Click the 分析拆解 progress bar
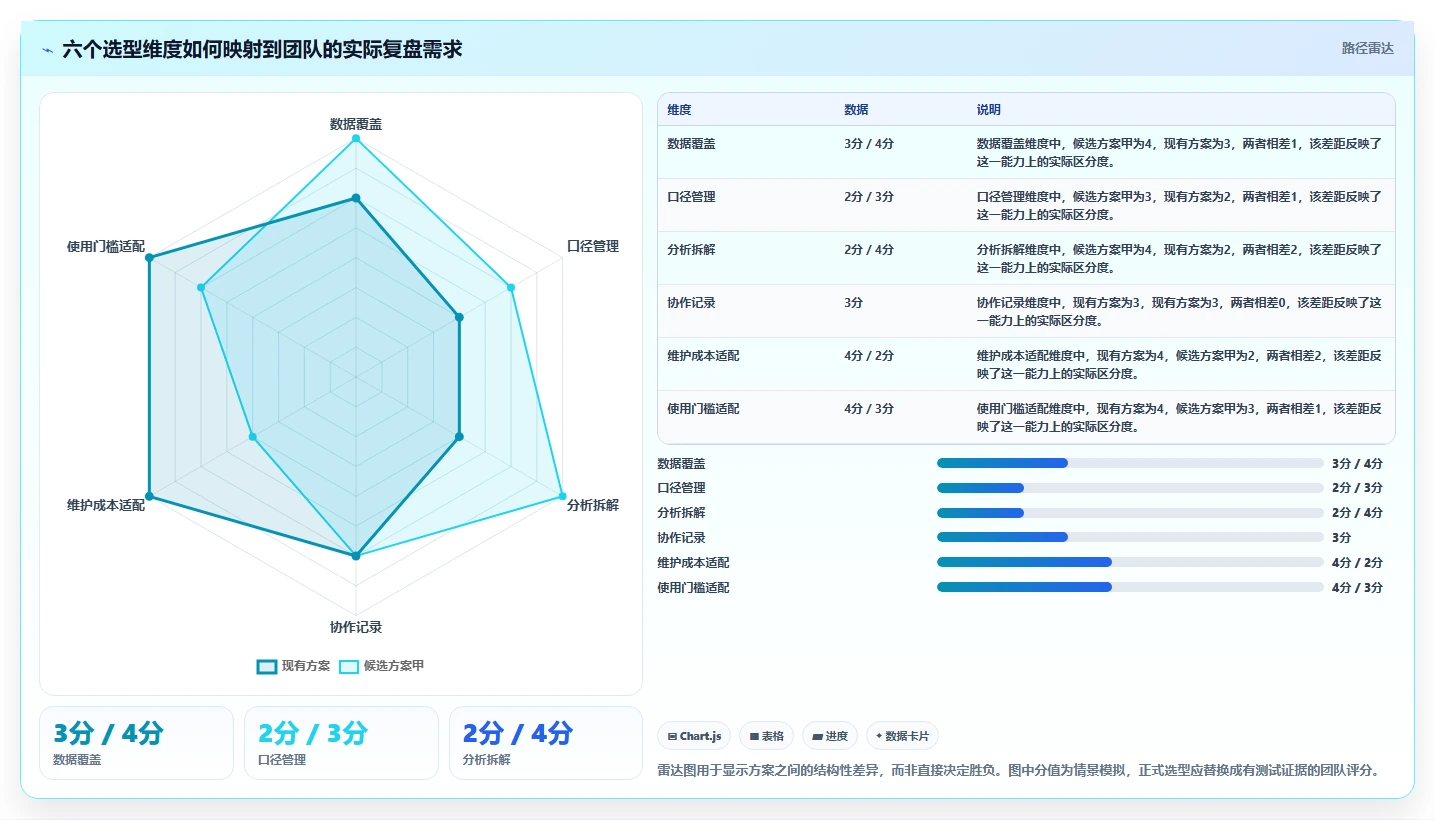This screenshot has width=1435, height=820. tap(1130, 513)
